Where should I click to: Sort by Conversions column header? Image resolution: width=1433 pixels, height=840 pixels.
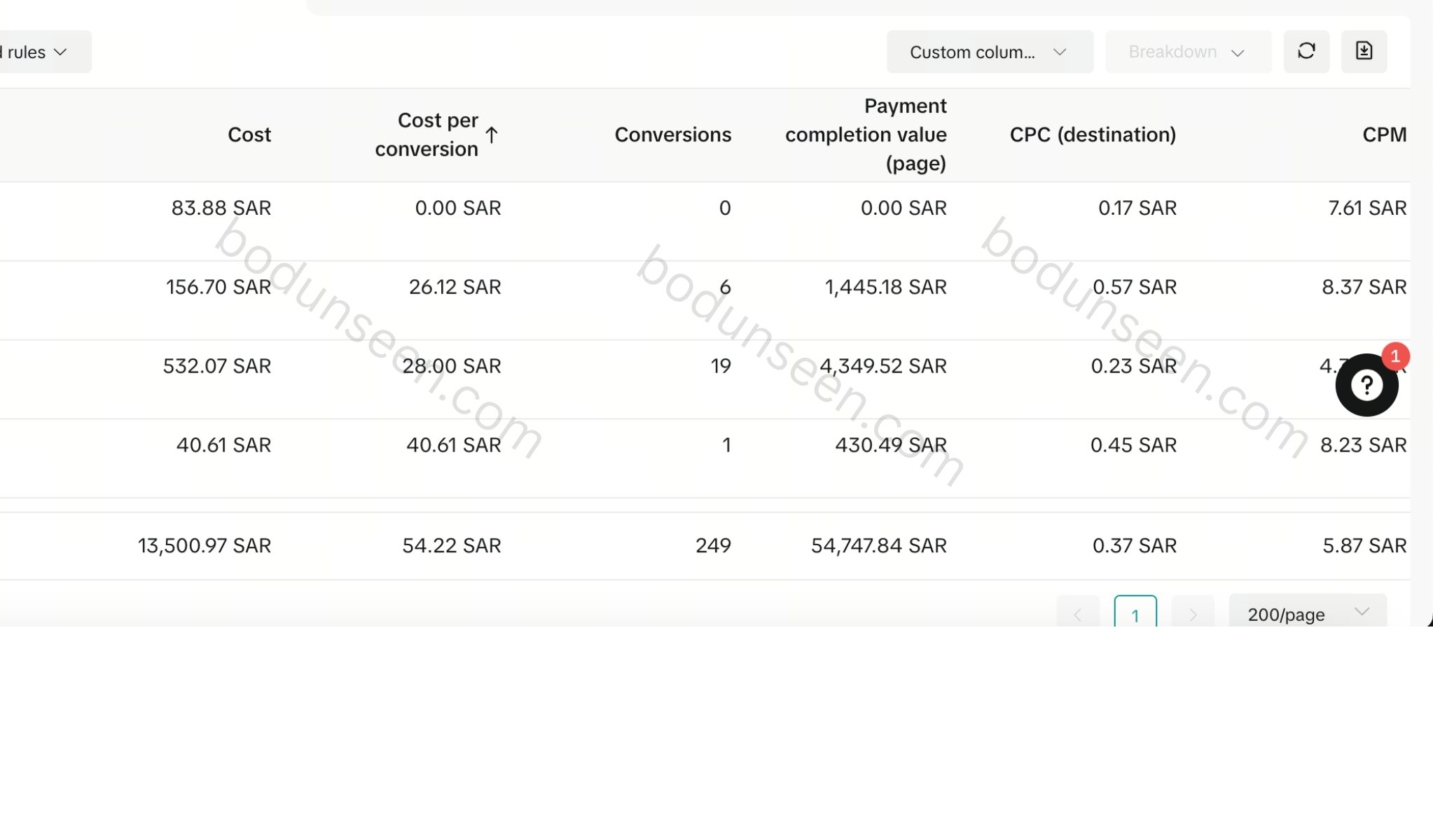pyautogui.click(x=672, y=134)
